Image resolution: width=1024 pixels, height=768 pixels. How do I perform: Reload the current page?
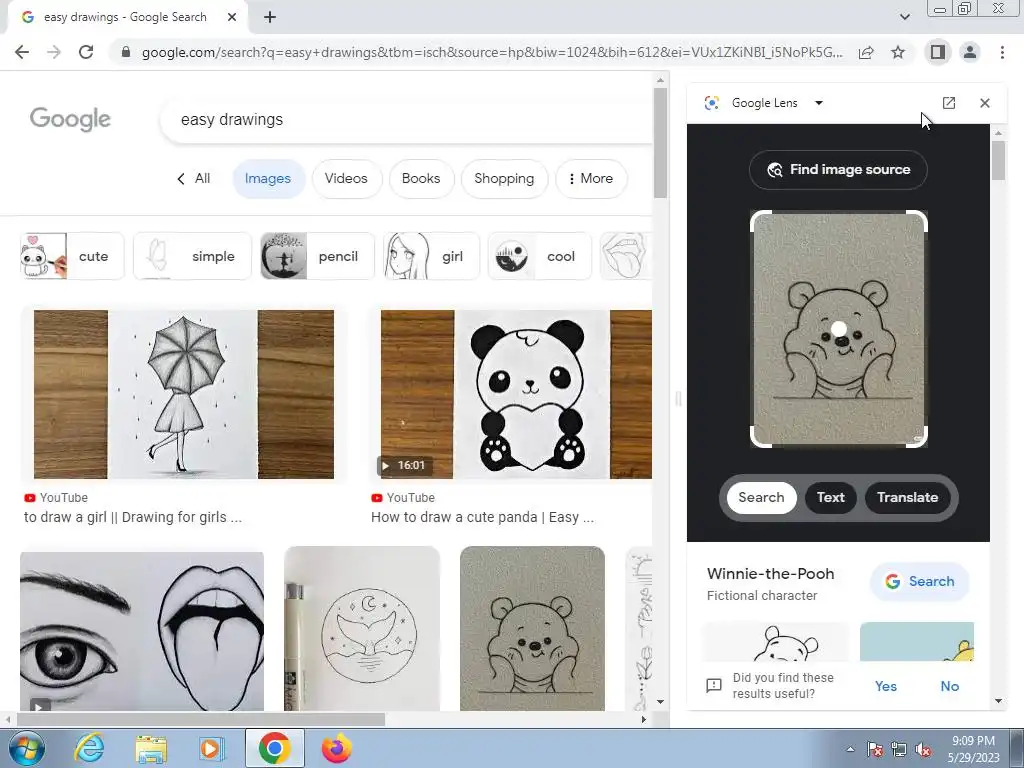[86, 52]
